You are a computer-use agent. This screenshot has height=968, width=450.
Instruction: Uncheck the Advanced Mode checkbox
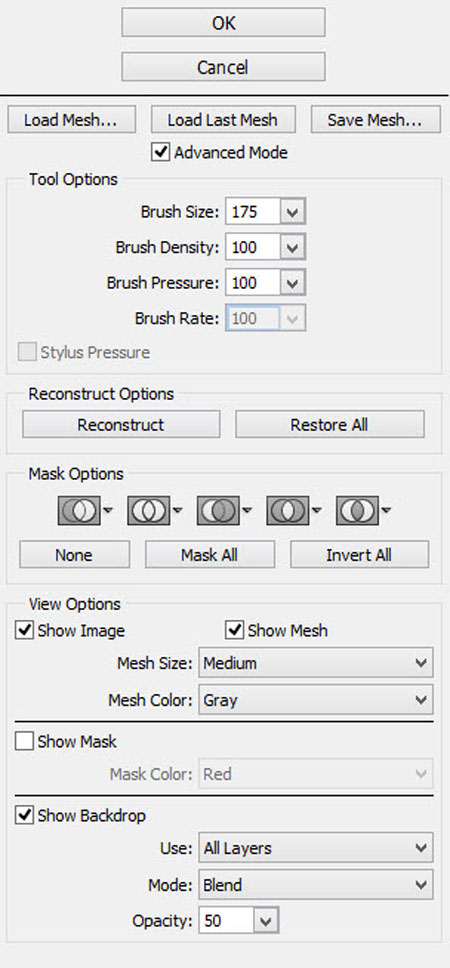[x=161, y=152]
